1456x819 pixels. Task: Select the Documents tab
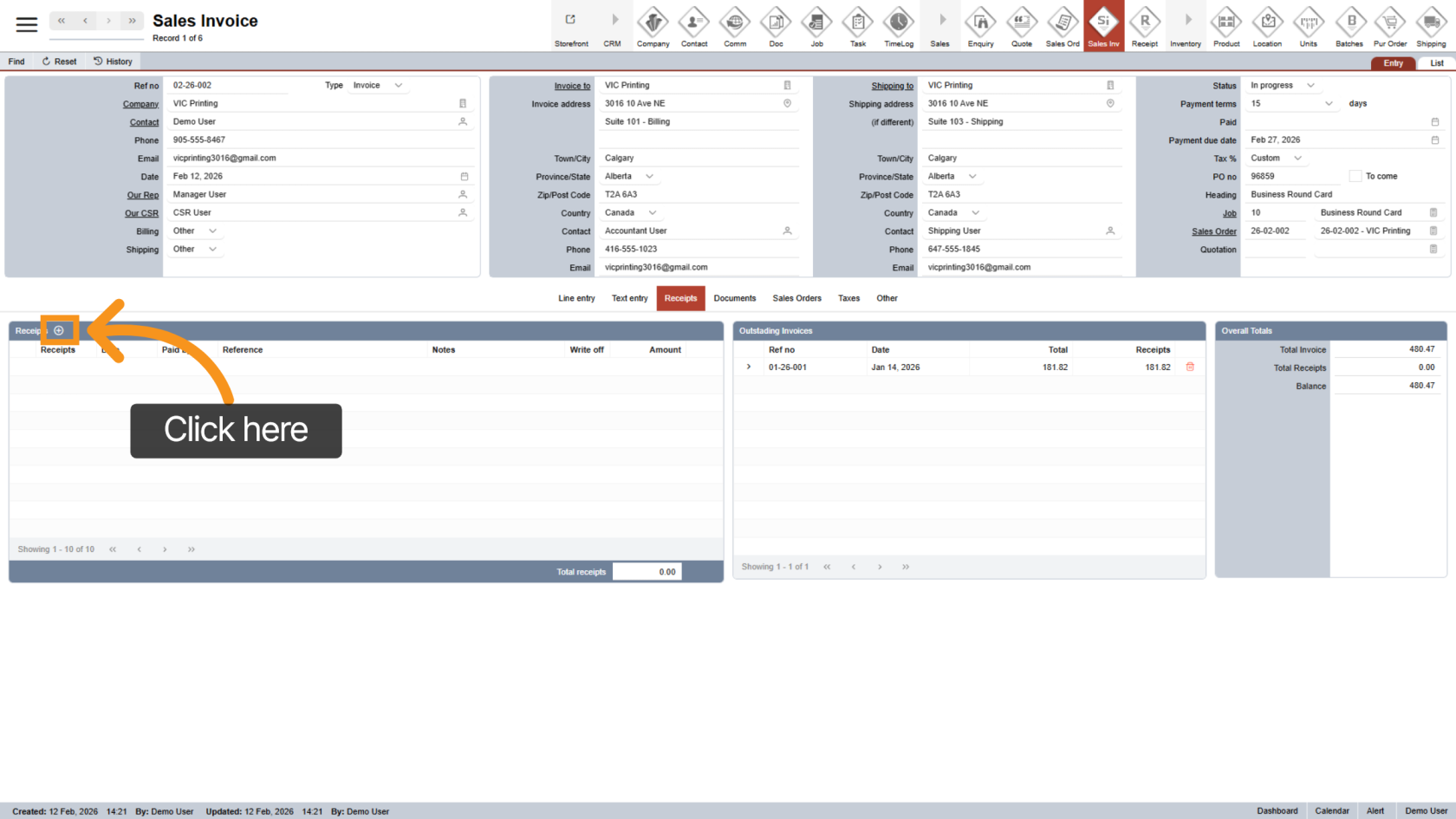click(734, 298)
